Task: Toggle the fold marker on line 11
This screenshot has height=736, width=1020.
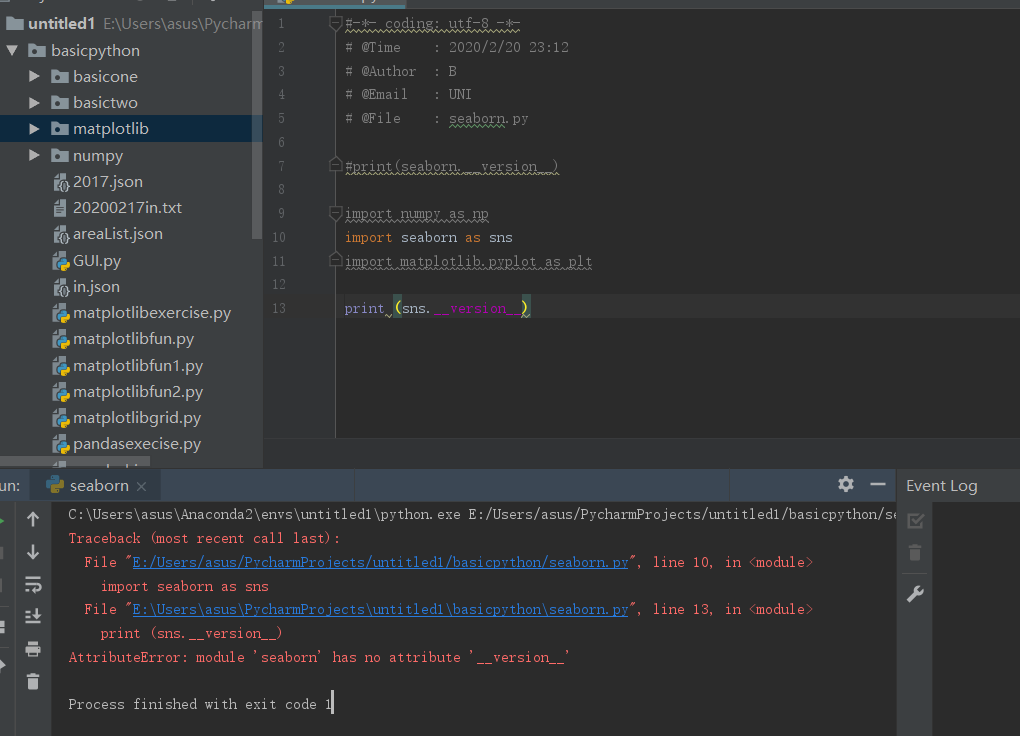Action: [336, 260]
